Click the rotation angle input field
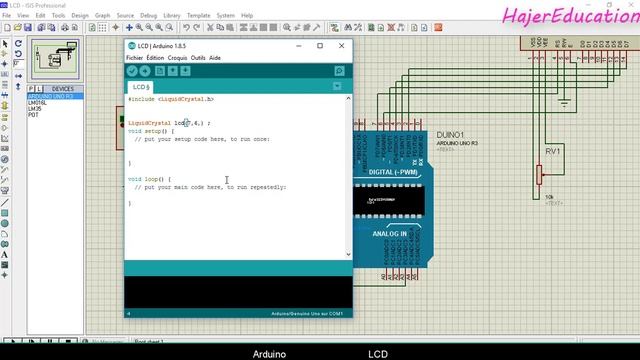Viewport: 640px width, 360px height. tap(19, 64)
